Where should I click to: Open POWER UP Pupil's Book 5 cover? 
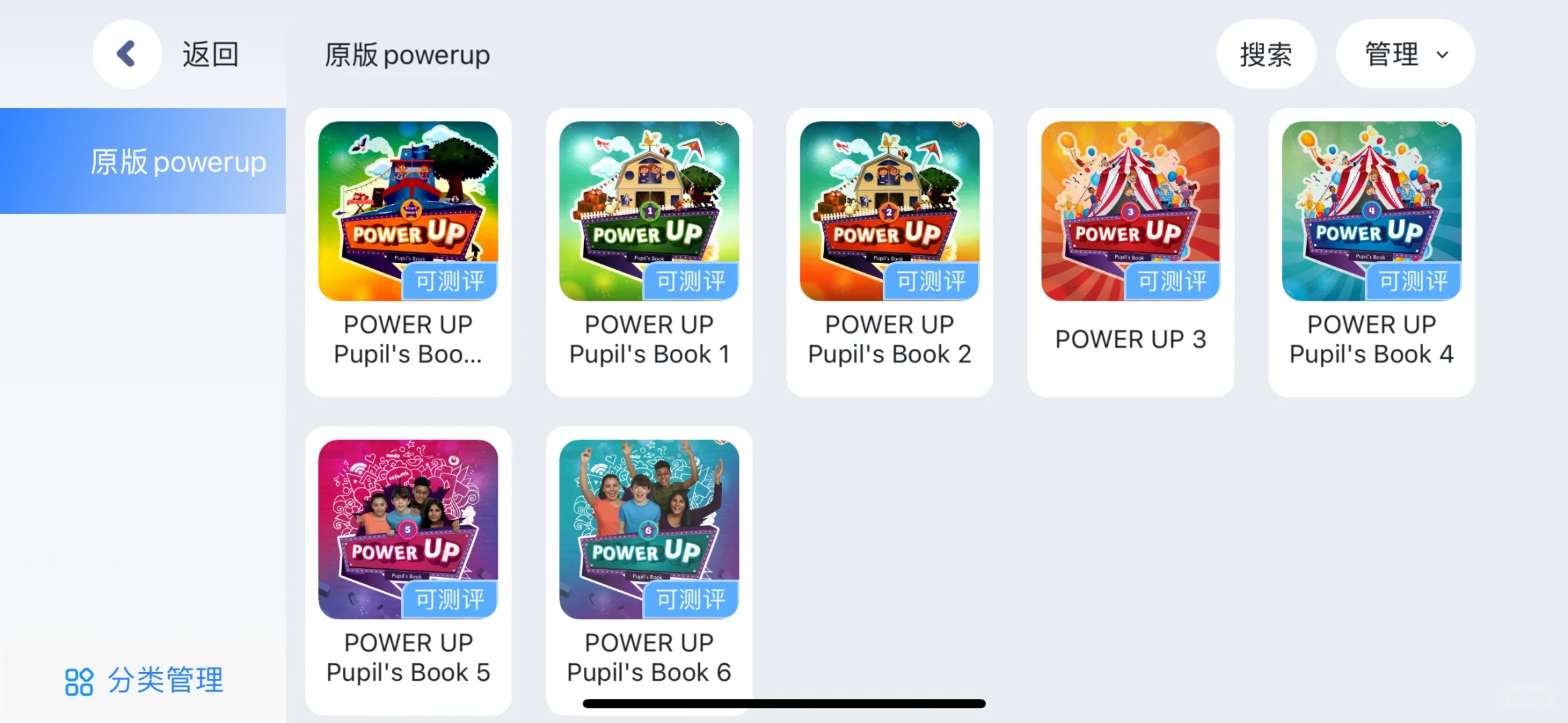408,529
